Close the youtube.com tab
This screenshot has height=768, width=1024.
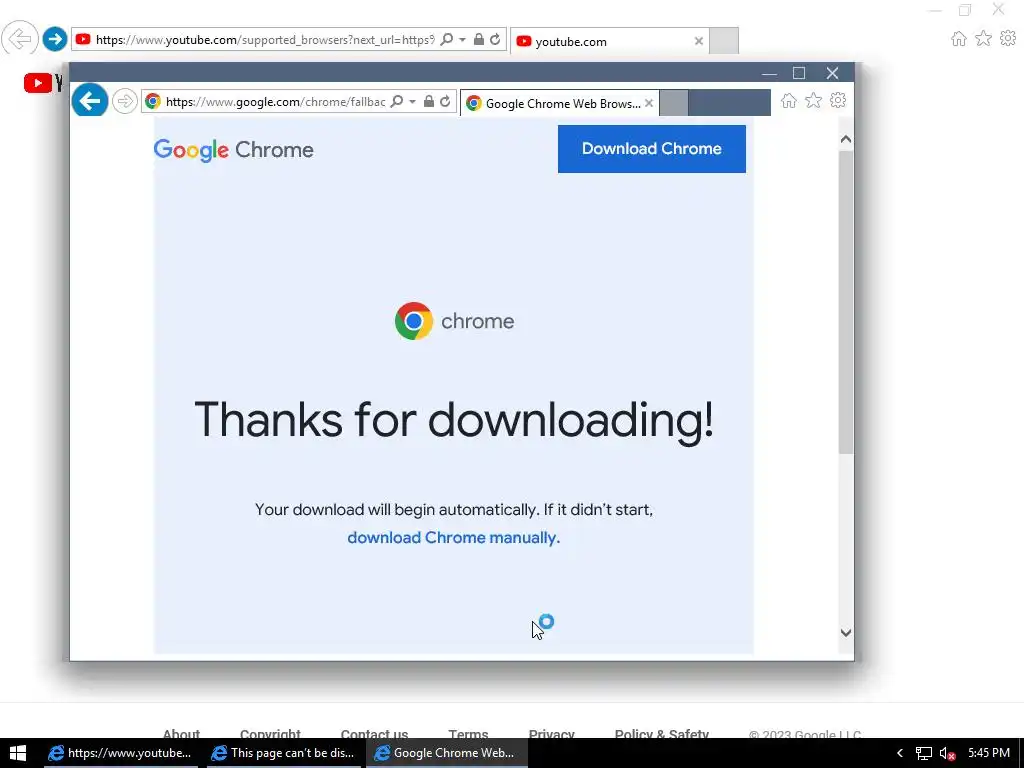tap(699, 41)
